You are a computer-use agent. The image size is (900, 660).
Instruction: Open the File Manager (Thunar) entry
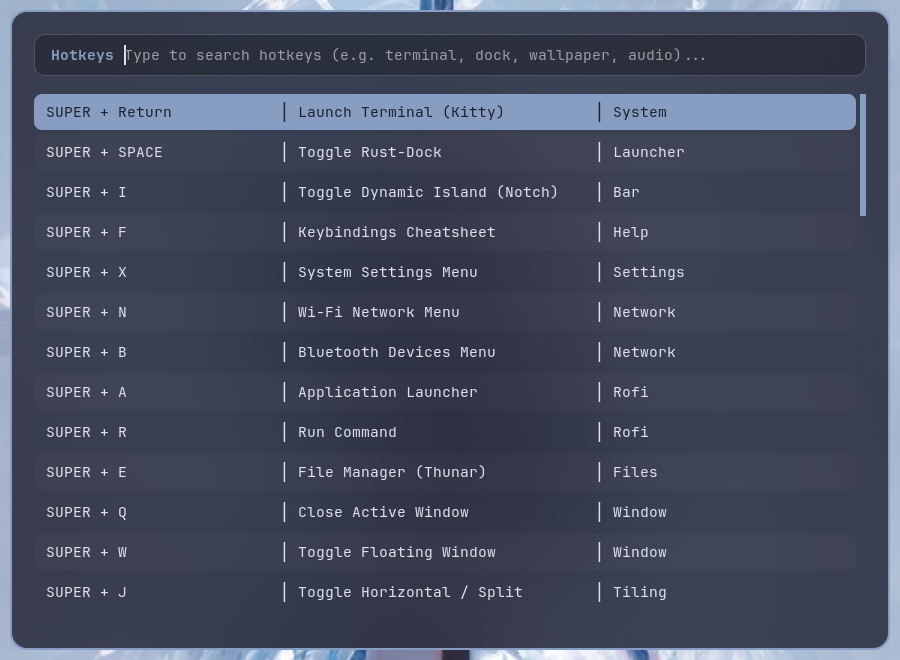tap(445, 472)
